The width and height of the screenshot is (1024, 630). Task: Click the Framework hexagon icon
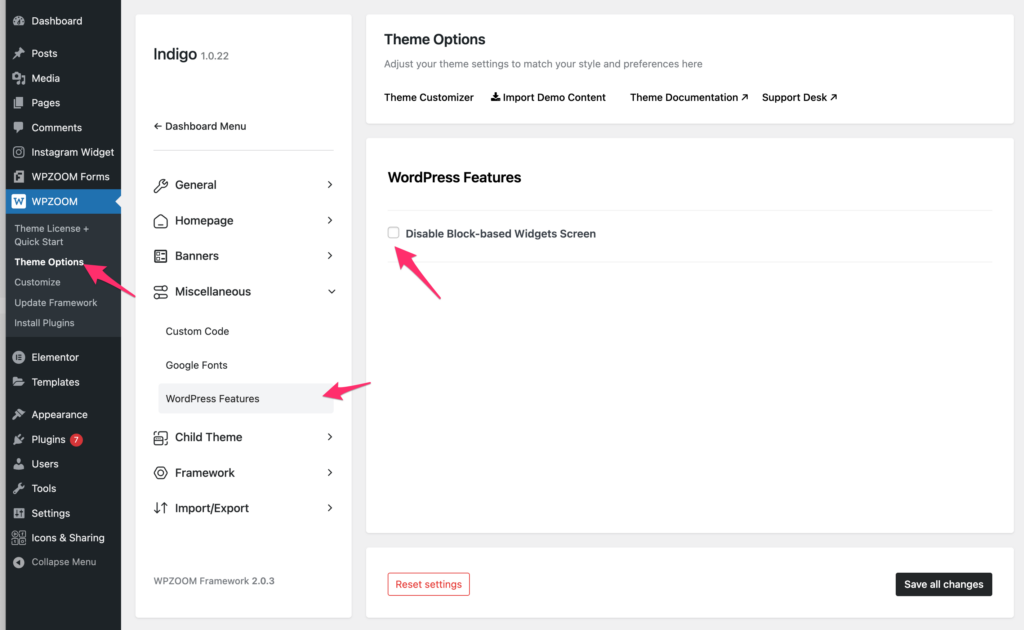point(160,473)
